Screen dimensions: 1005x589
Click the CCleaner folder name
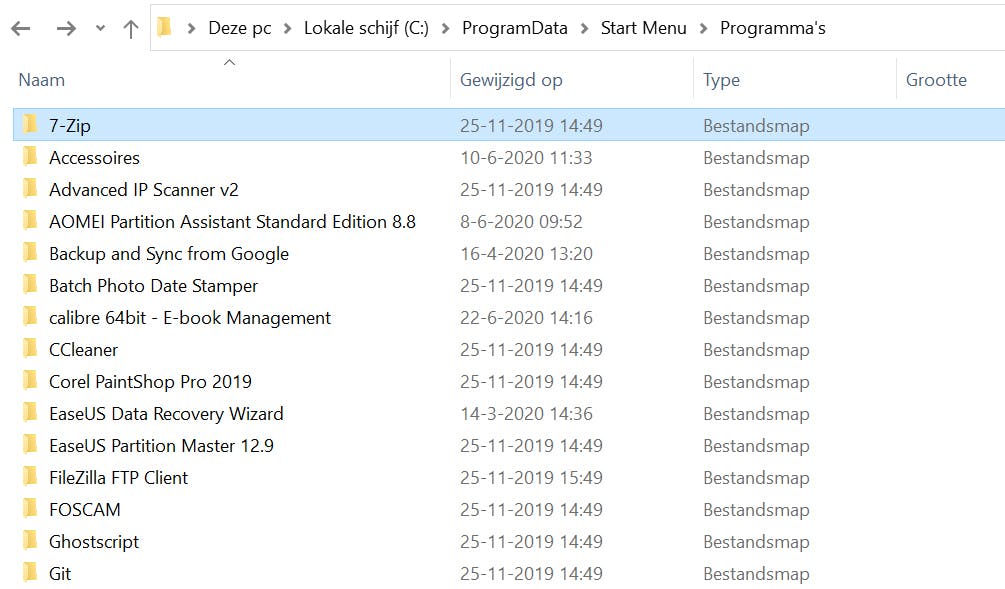(x=84, y=350)
